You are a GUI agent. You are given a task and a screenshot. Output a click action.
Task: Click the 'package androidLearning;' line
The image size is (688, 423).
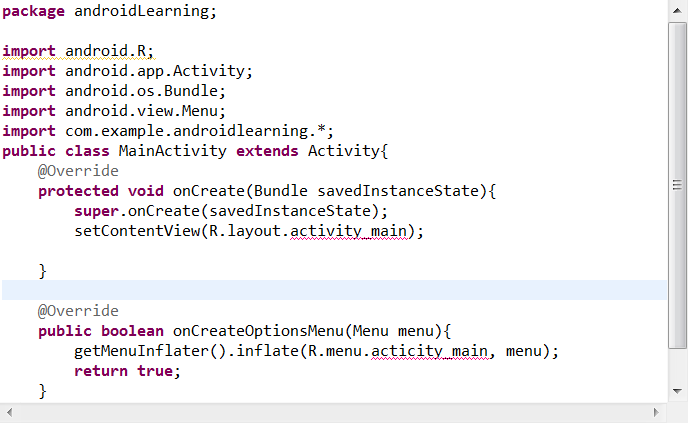click(110, 11)
